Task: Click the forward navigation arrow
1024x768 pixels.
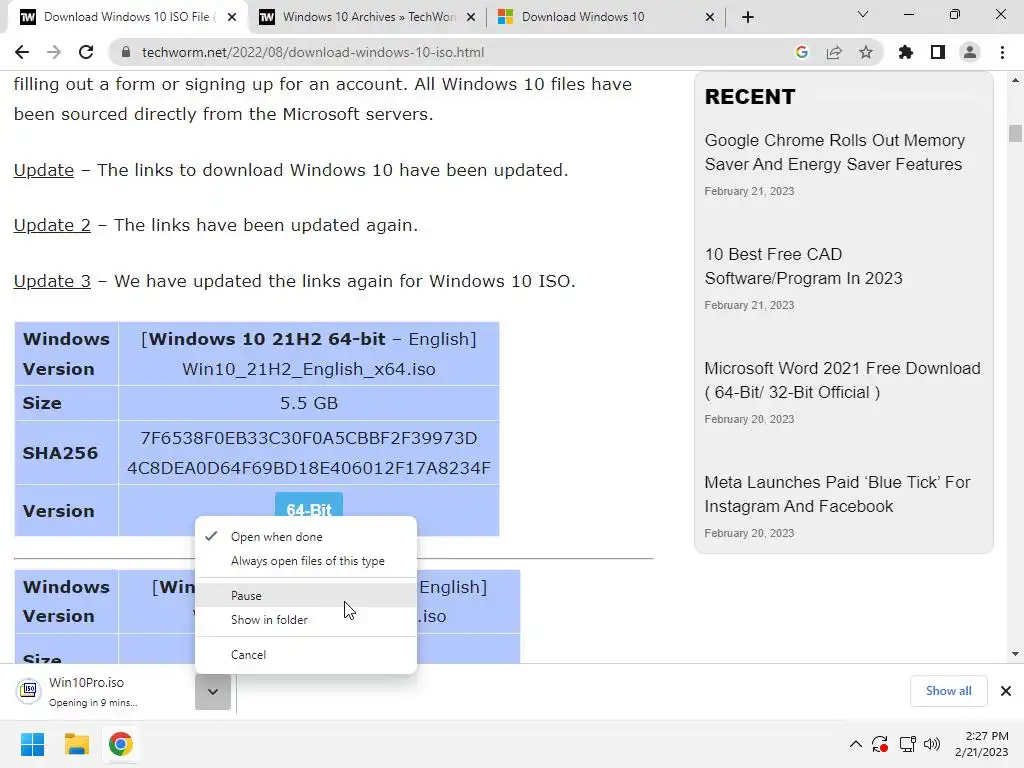Action: click(54, 52)
